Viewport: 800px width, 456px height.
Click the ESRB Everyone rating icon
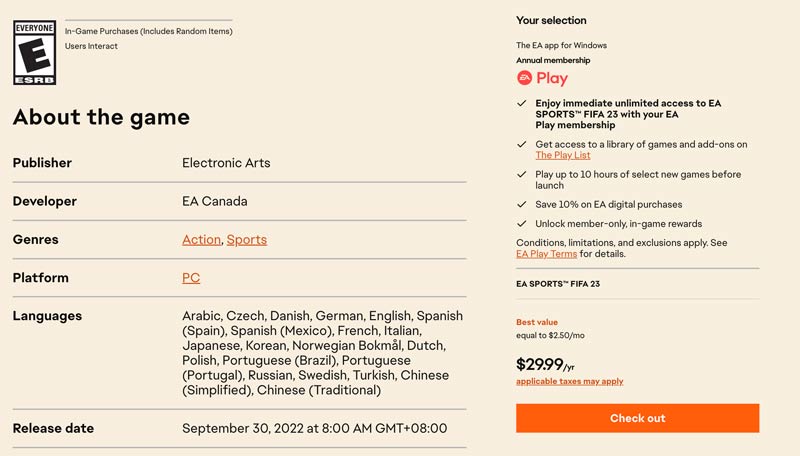tap(34, 52)
